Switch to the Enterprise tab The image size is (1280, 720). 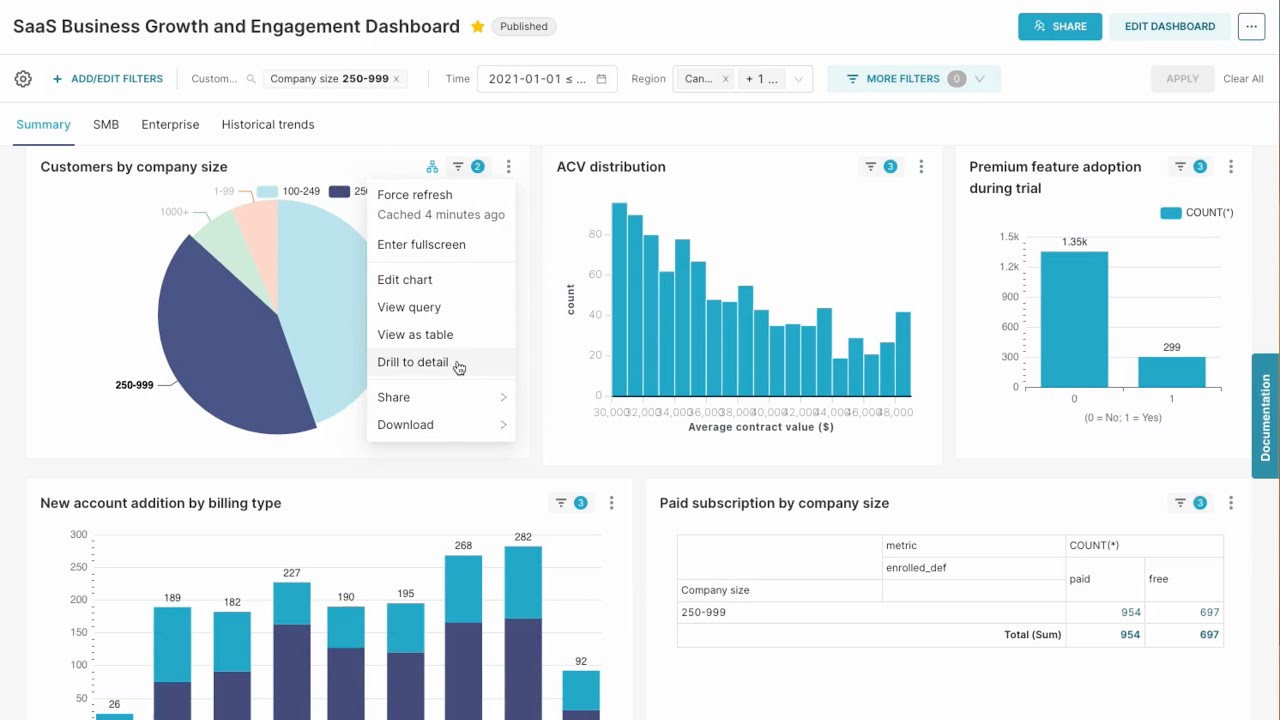[170, 124]
